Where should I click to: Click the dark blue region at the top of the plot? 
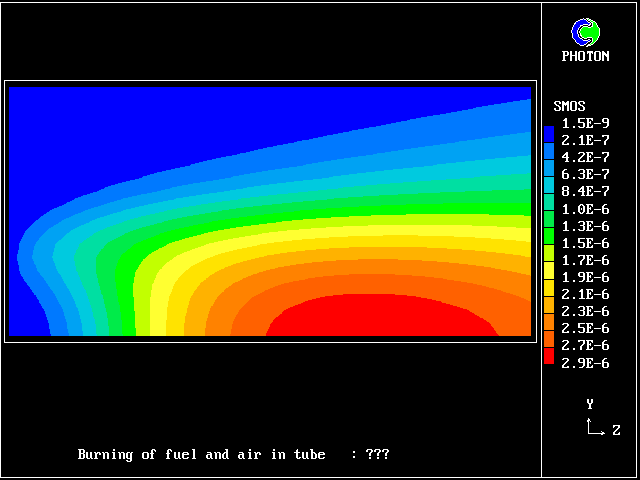point(200,120)
